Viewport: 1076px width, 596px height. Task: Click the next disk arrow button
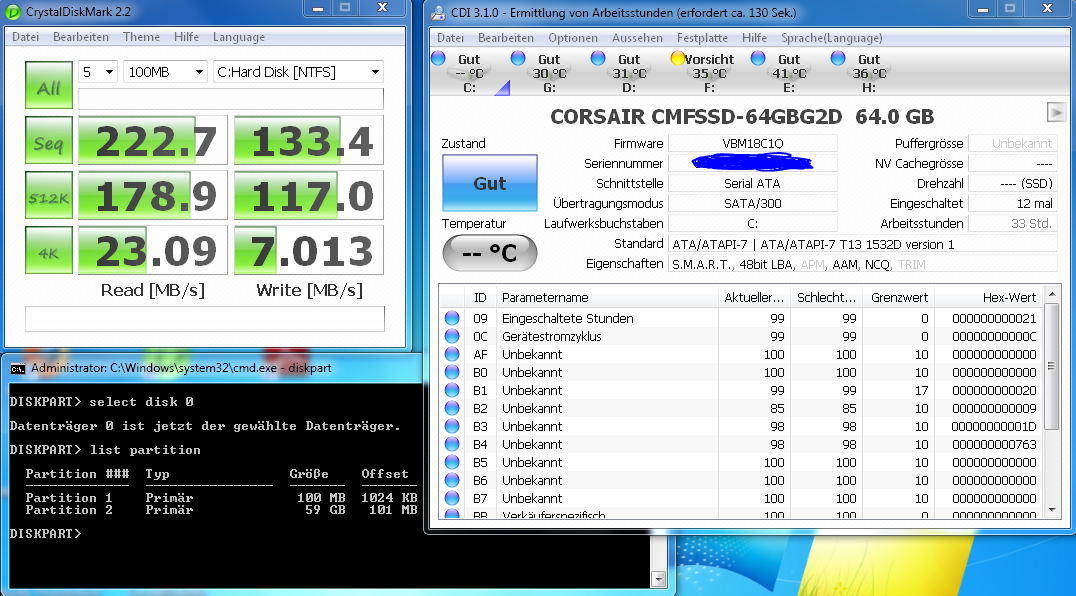coord(1056,112)
